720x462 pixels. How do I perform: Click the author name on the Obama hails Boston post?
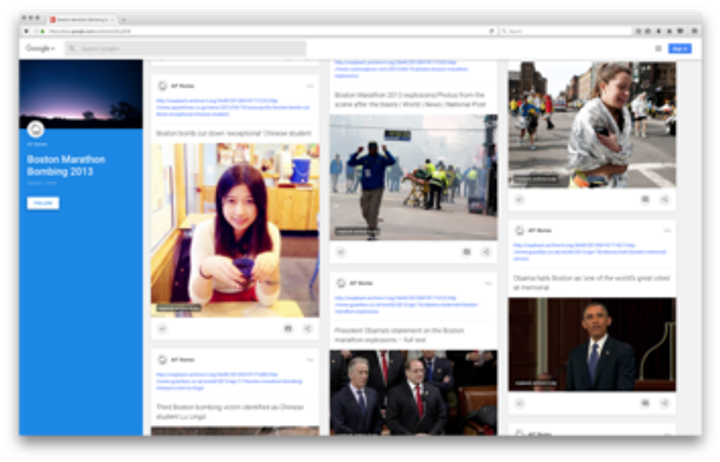click(x=540, y=230)
